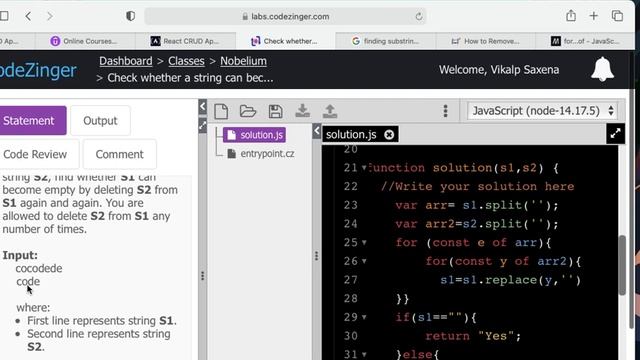Open the three-dot editor menu

[x=445, y=111]
